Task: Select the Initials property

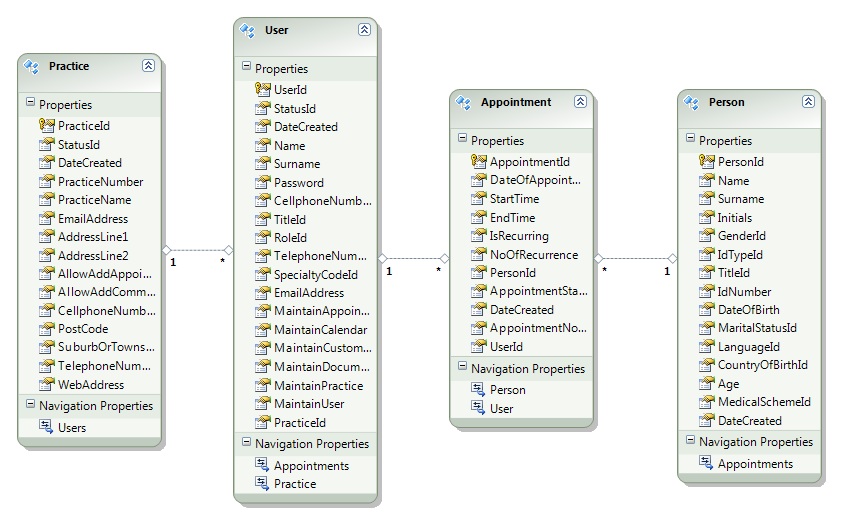Action: point(734,218)
